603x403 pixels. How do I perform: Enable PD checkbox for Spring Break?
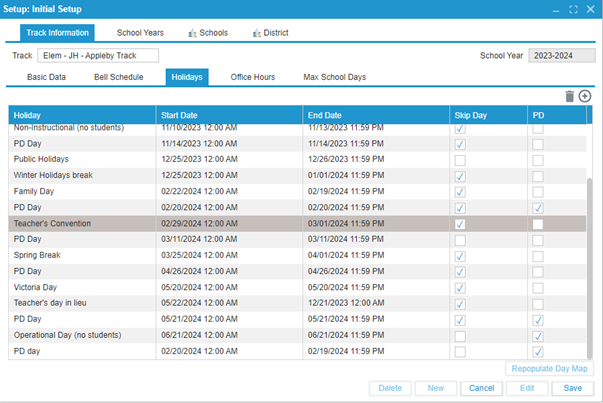(538, 256)
